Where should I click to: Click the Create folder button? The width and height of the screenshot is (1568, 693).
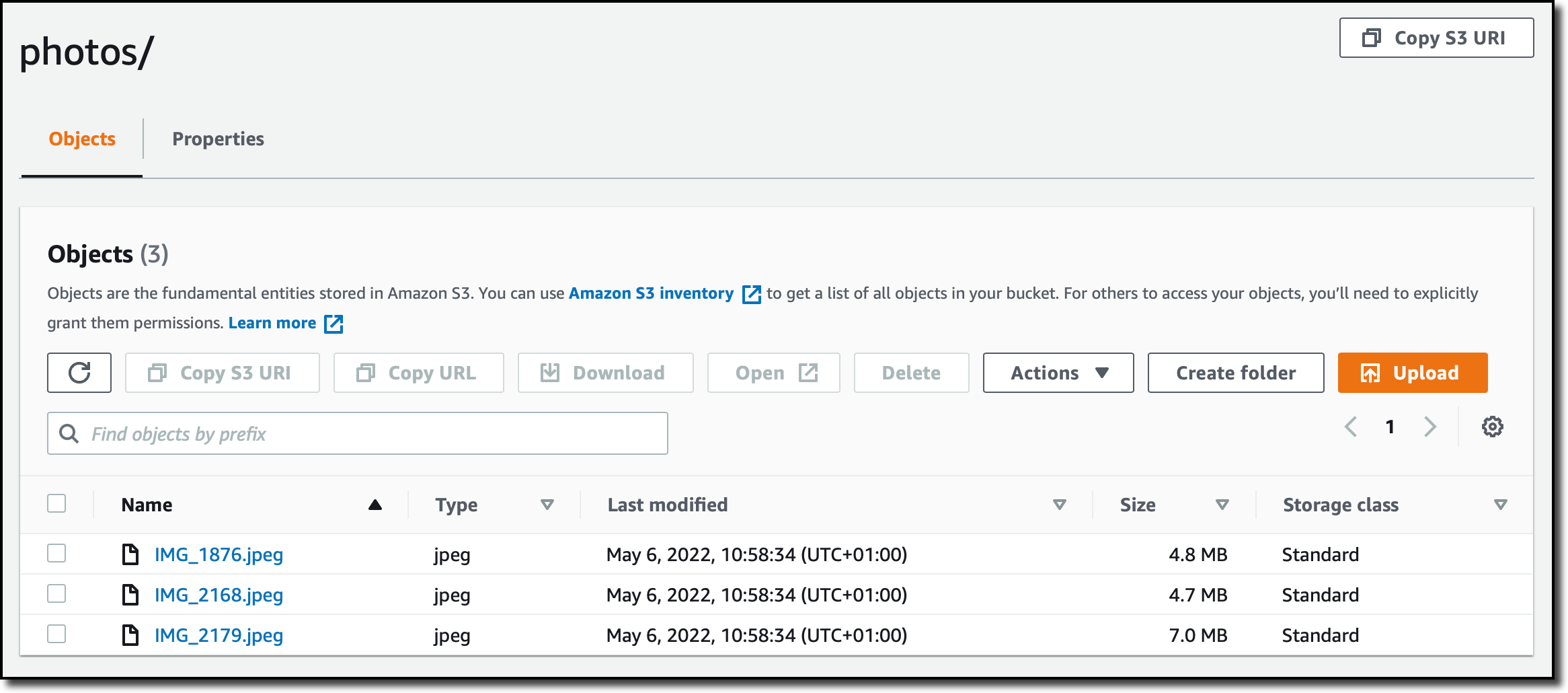click(1236, 373)
